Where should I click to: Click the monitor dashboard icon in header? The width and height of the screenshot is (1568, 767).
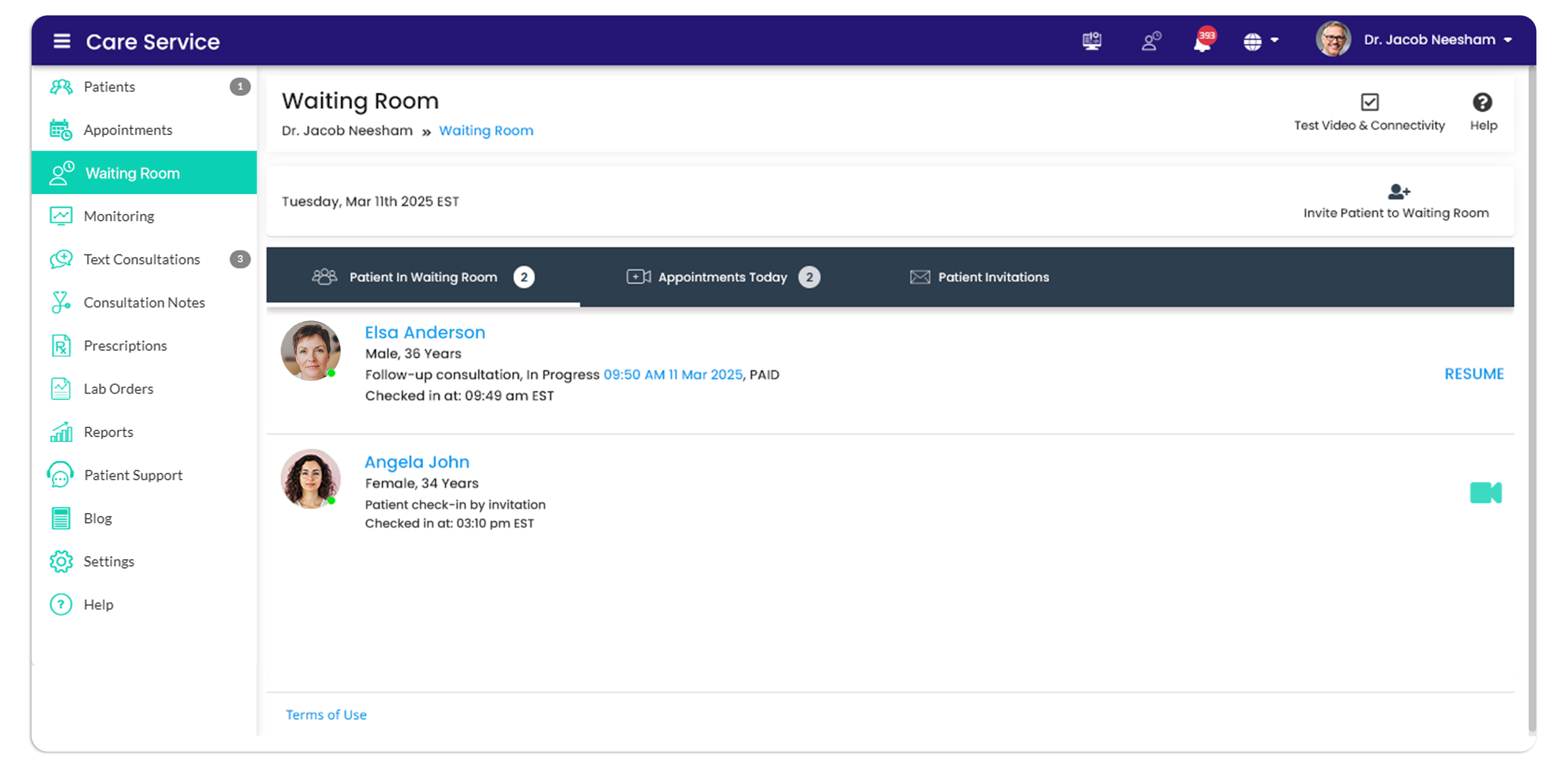point(1091,41)
